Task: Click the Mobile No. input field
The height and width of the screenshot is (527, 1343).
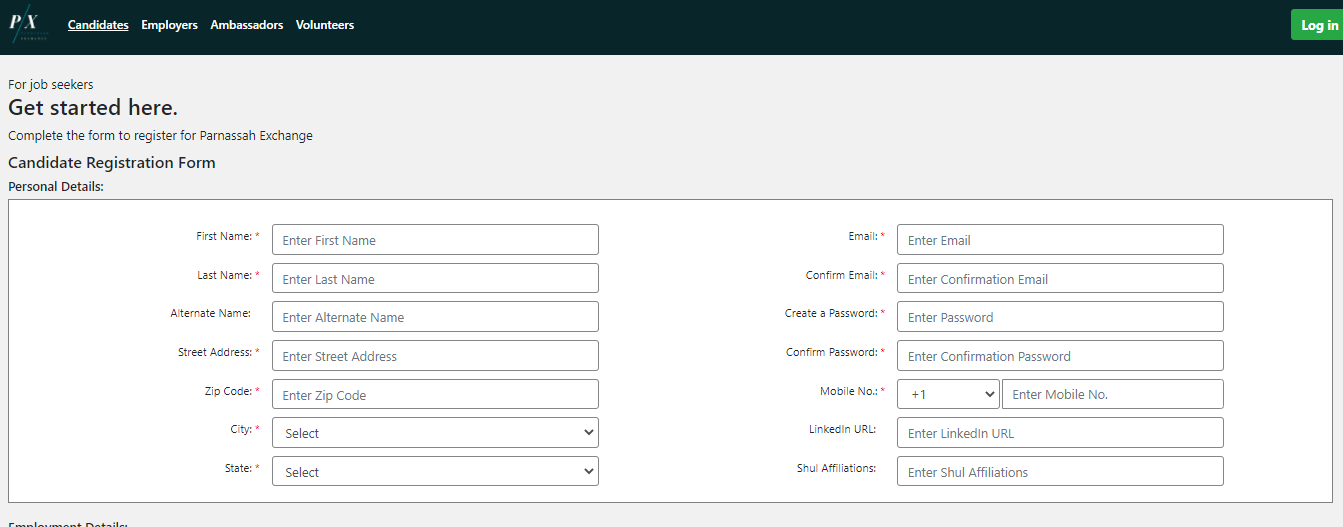Action: pyautogui.click(x=1113, y=394)
